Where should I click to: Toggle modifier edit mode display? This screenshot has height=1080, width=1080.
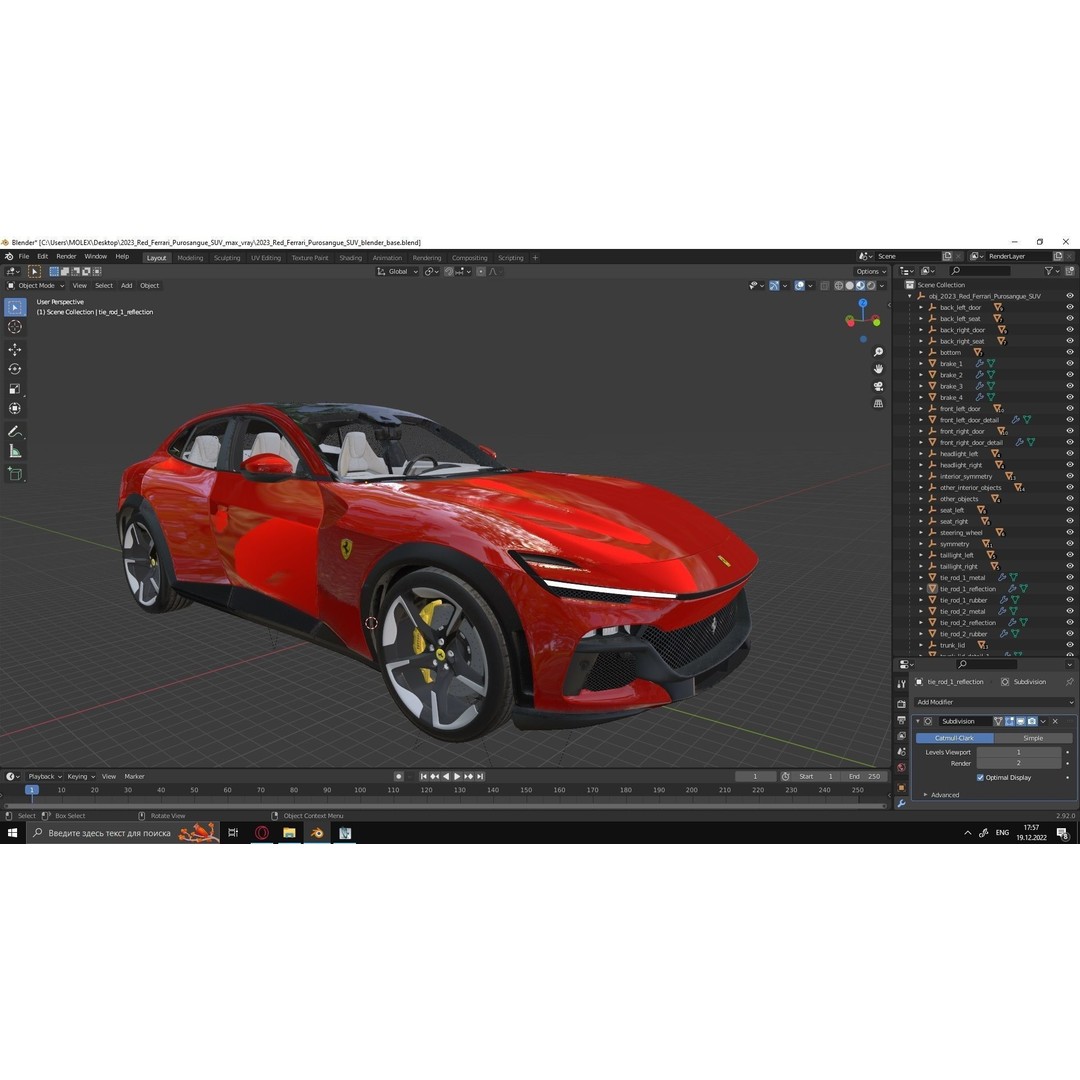tap(1009, 721)
